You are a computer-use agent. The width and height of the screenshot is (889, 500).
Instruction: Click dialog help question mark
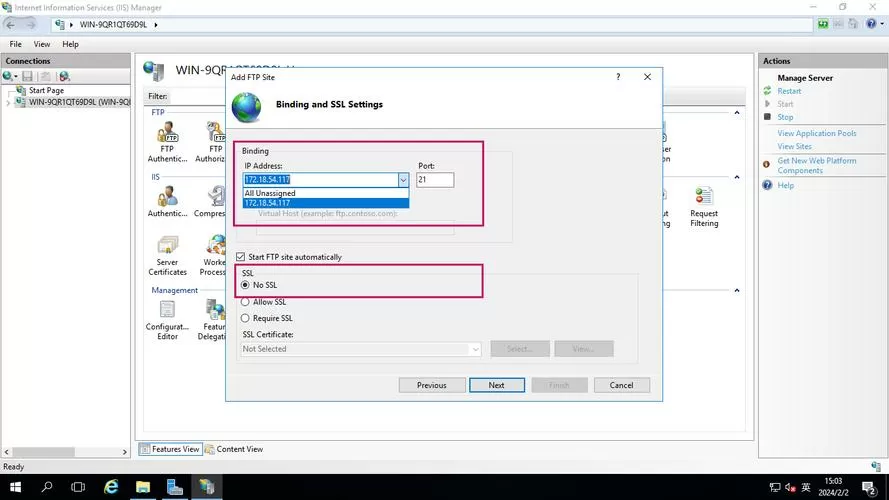618,77
